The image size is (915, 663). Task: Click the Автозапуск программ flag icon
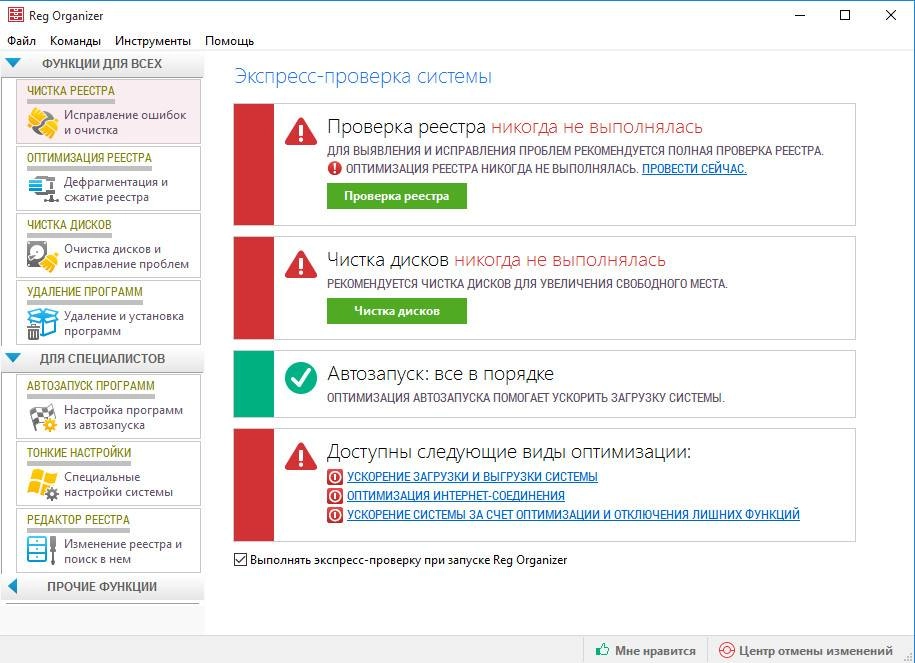tap(43, 417)
